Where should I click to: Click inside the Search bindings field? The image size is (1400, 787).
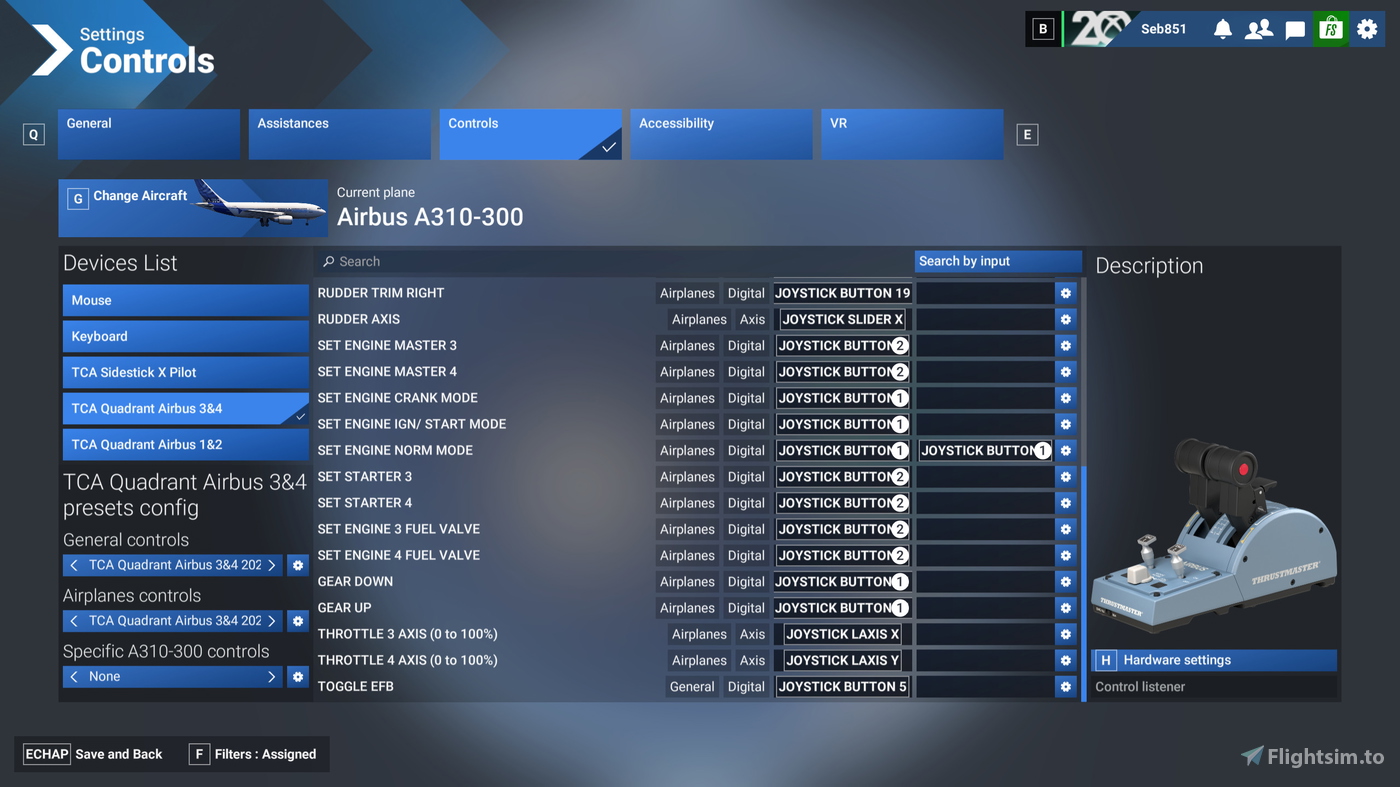point(600,261)
